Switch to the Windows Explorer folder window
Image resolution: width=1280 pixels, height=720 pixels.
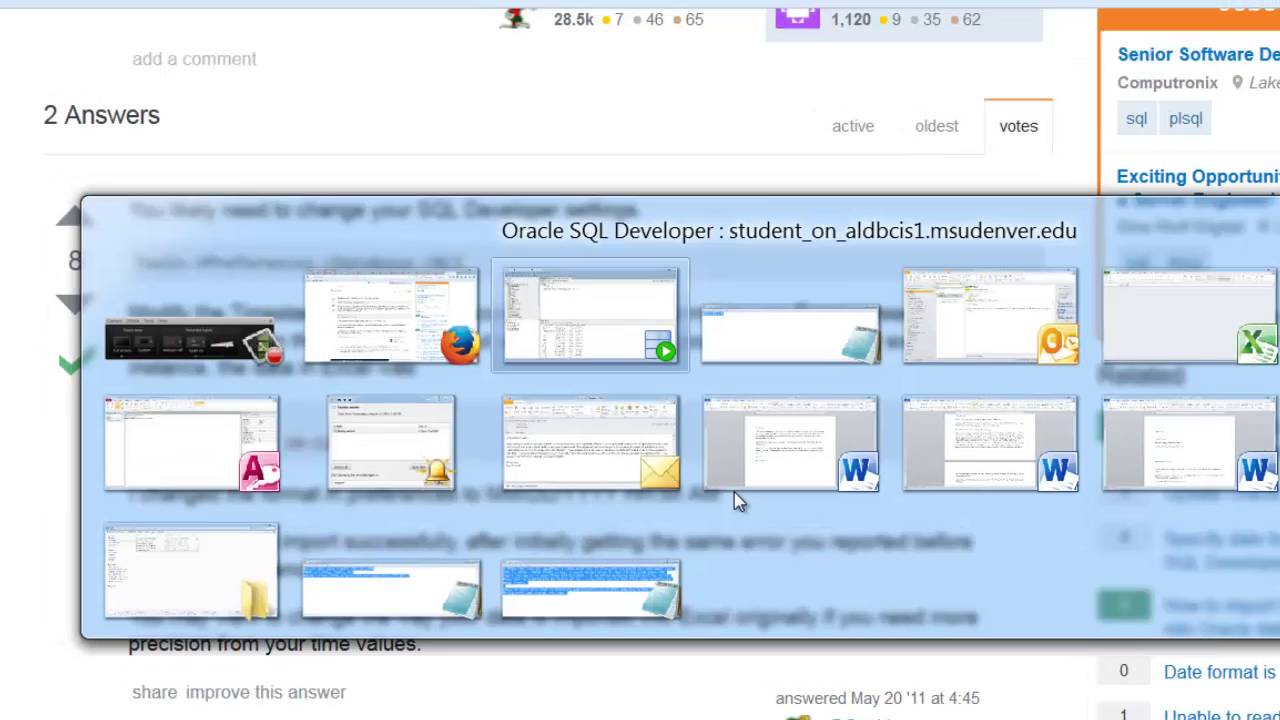pos(192,572)
